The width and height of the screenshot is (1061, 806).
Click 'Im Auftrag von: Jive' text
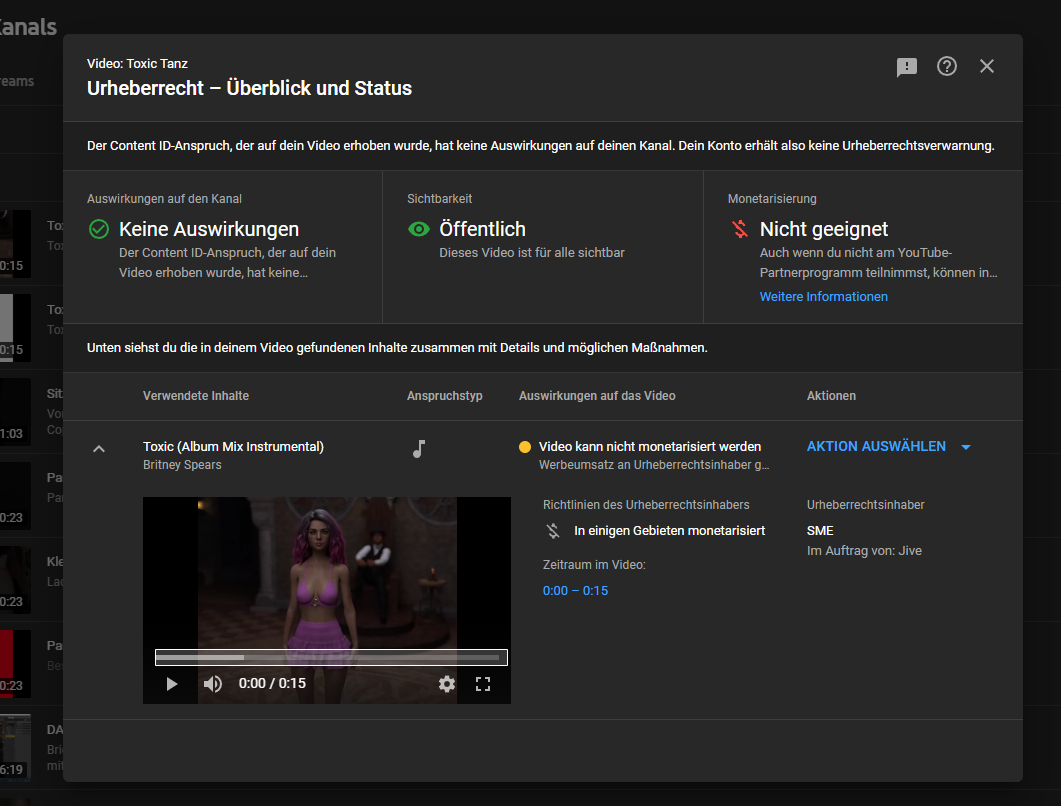[864, 551]
